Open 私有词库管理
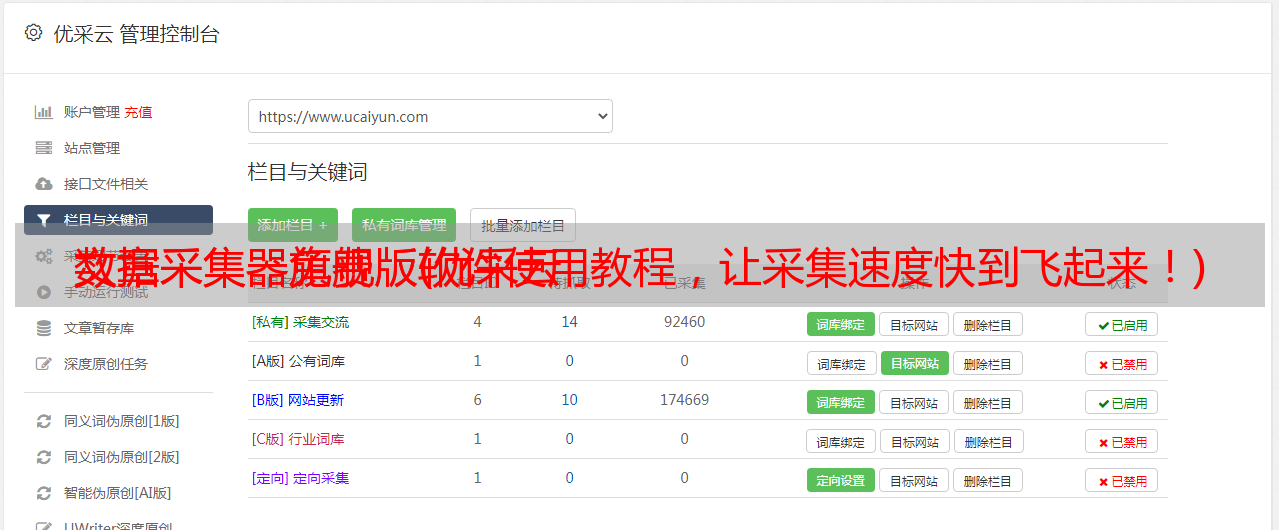 coord(404,226)
